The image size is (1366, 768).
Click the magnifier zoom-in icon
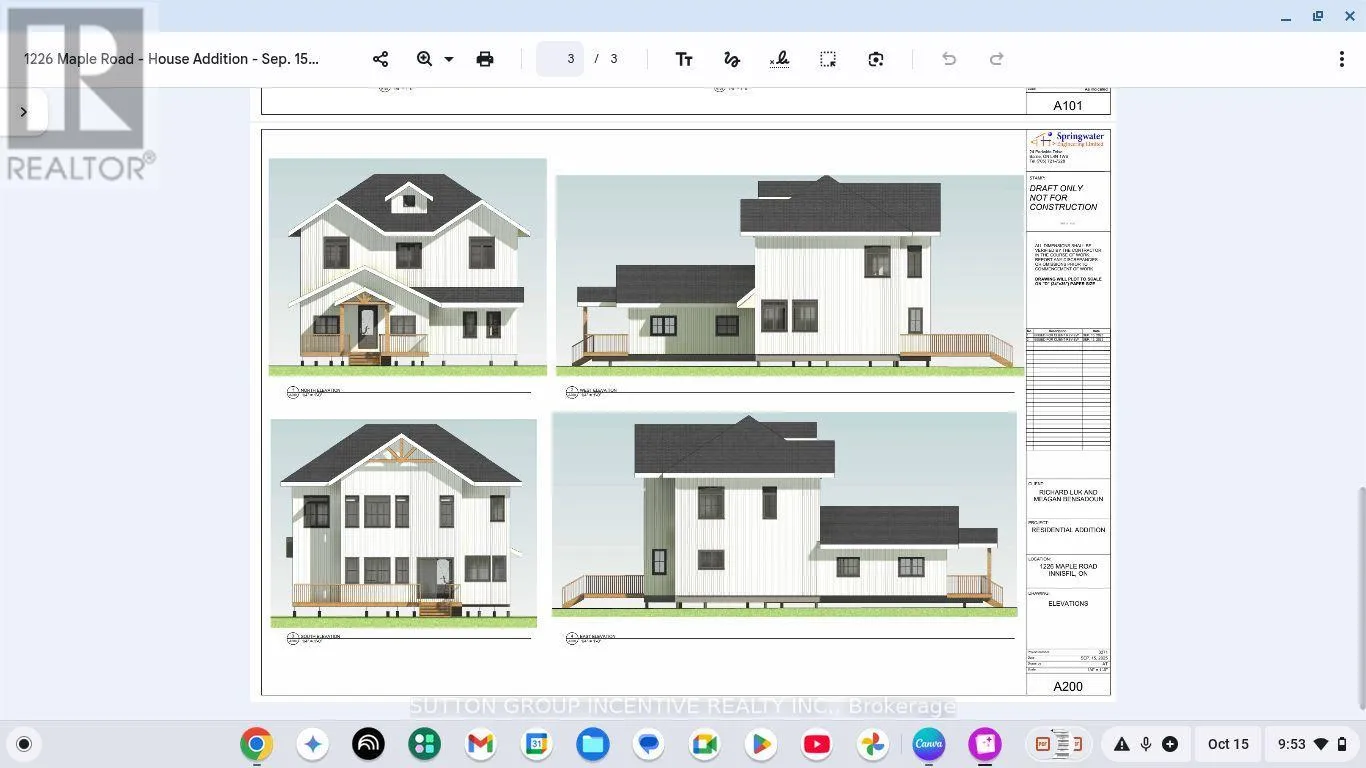tap(424, 59)
